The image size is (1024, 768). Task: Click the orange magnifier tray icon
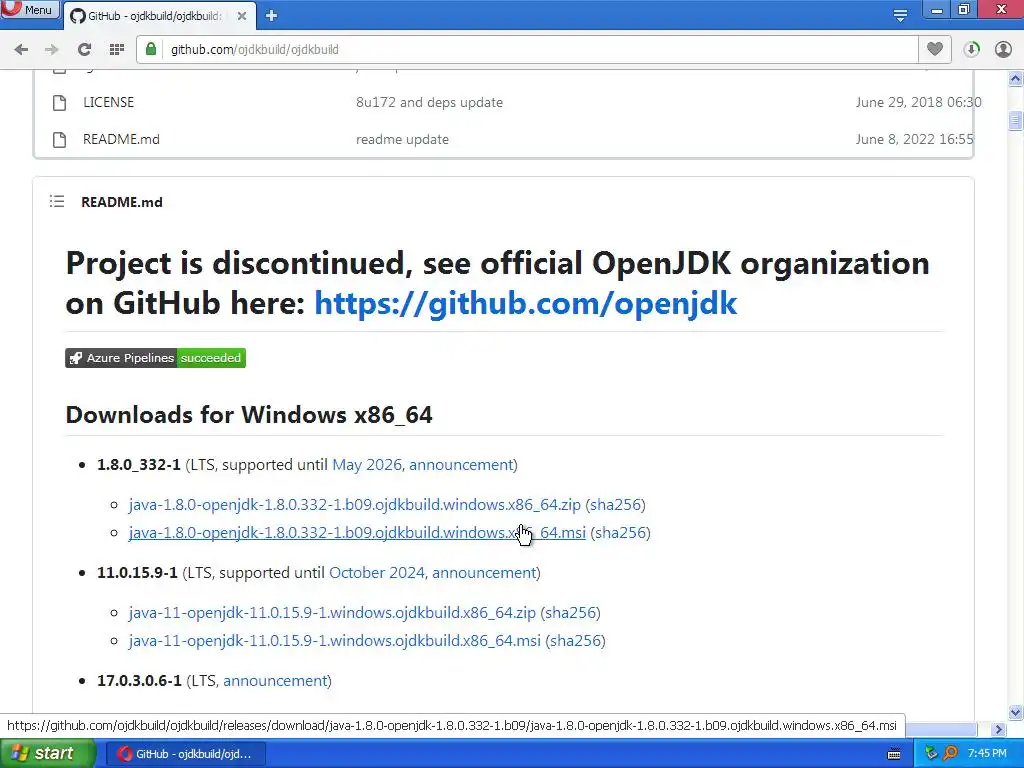tap(950, 754)
